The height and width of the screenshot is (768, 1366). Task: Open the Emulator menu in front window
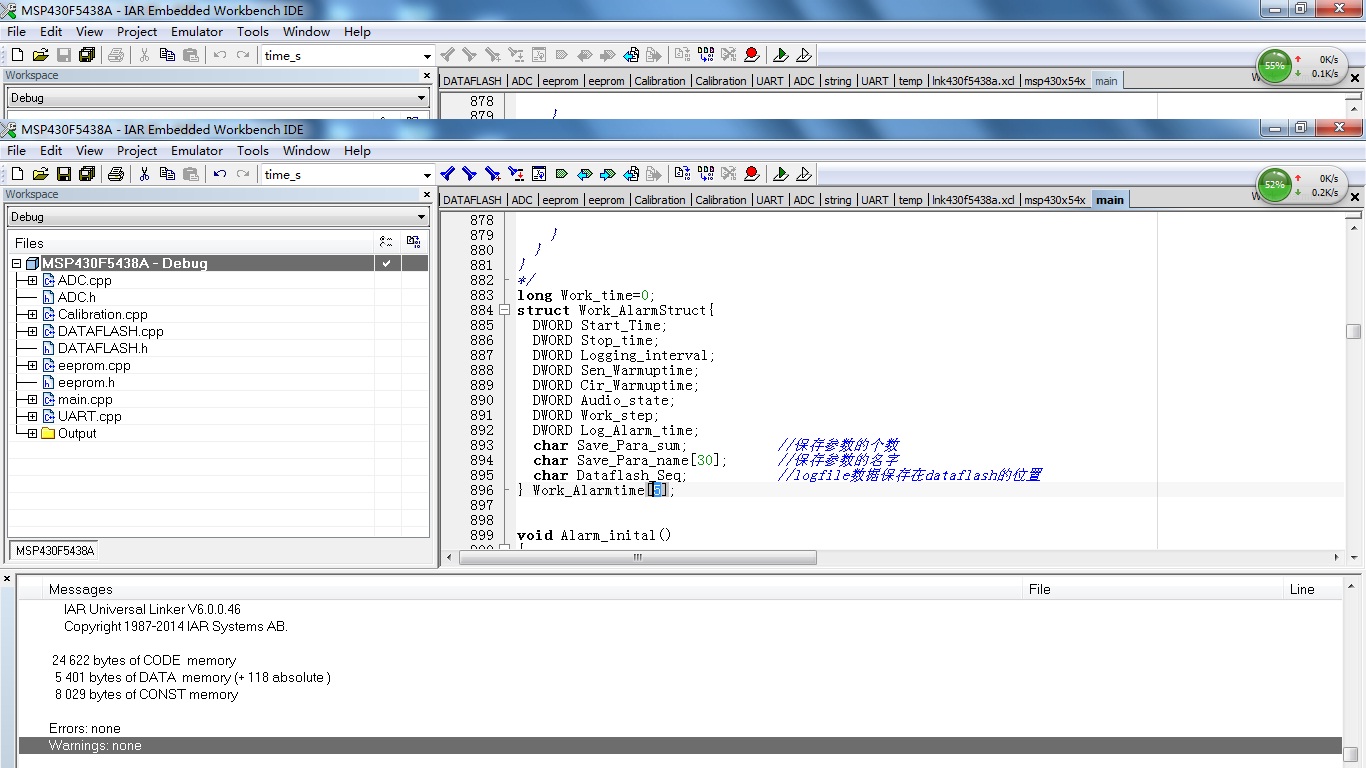[x=197, y=150]
